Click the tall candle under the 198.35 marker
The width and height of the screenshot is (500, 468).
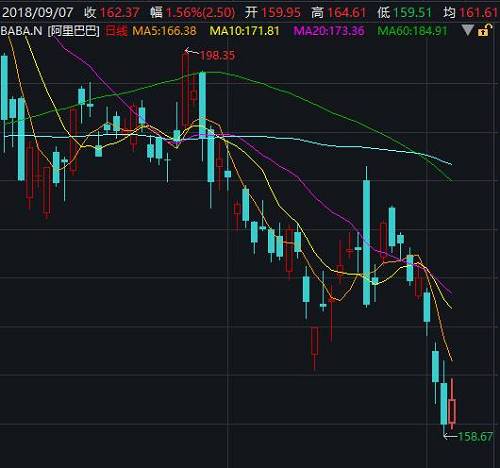point(185,90)
